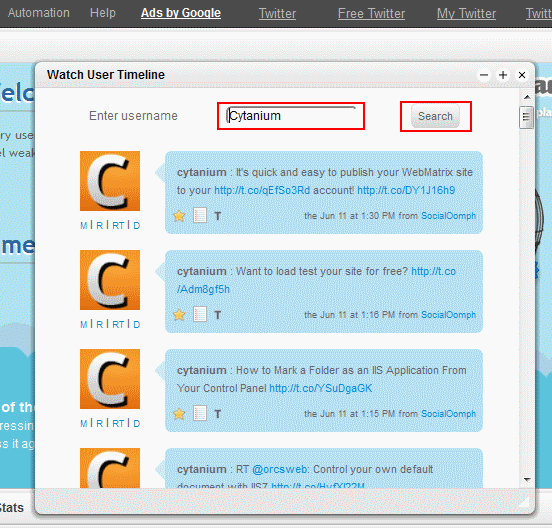
Task: Click M link under WebMatrix tweet avatar
Action: coord(83,225)
